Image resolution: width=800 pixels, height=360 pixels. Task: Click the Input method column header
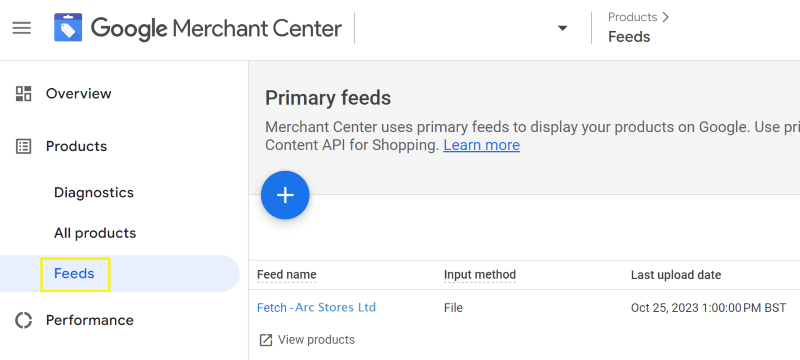[x=480, y=275]
